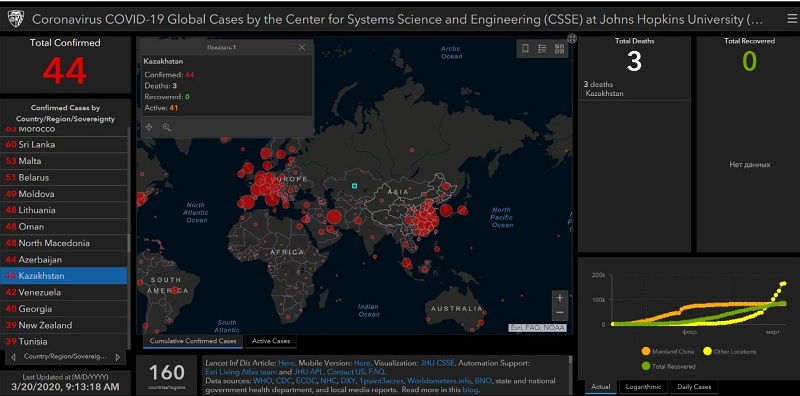800x396 pixels.
Task: Select Azerbaijan in the country list
Action: (x=63, y=259)
